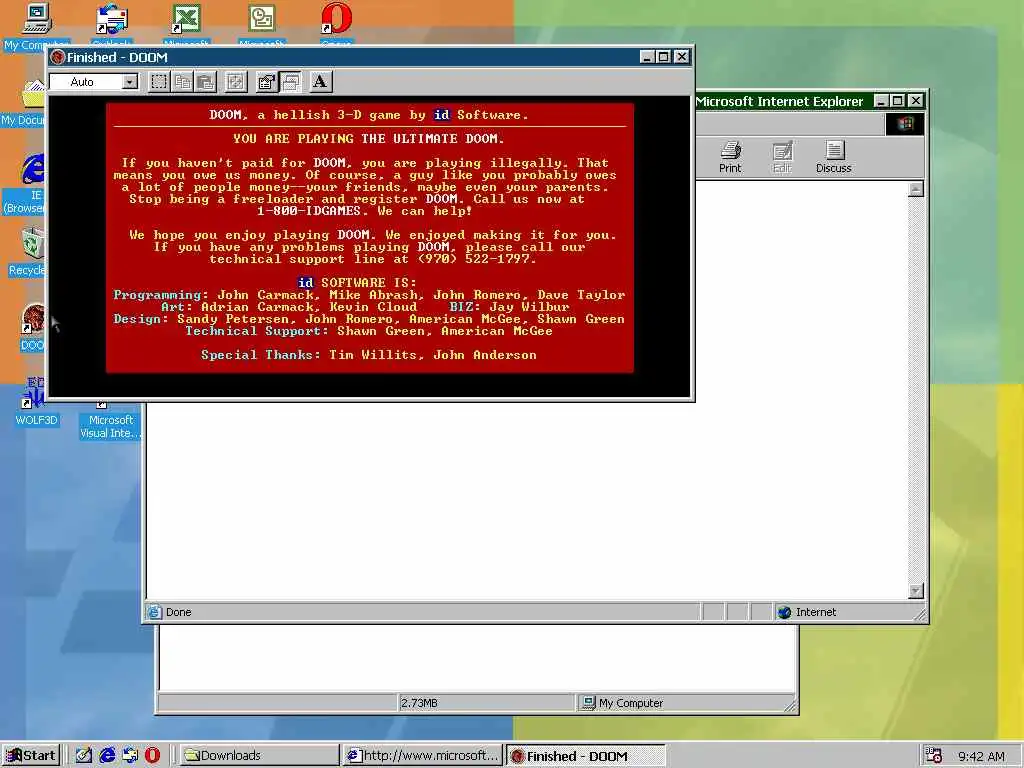
Task: Click the Edit button in Internet Explorer
Action: coord(782,157)
